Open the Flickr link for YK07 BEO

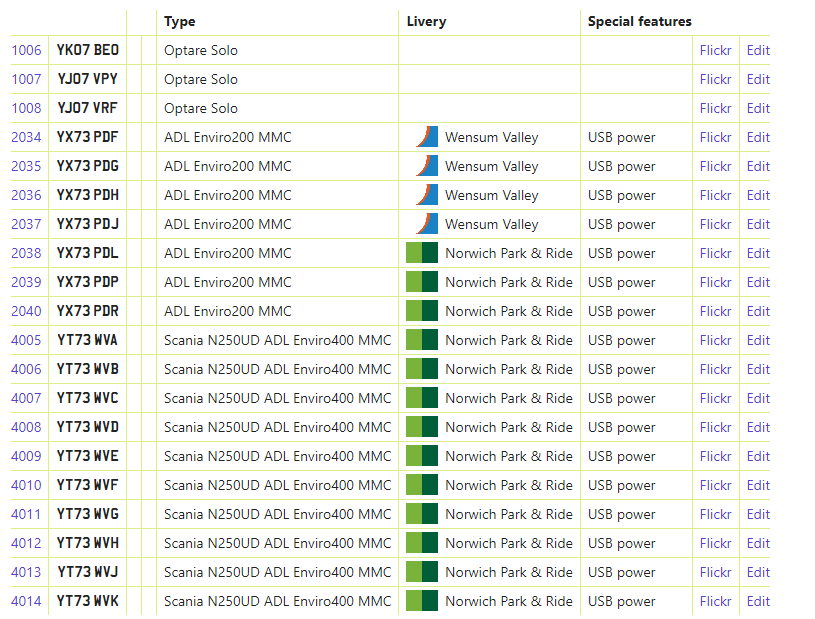click(x=715, y=50)
